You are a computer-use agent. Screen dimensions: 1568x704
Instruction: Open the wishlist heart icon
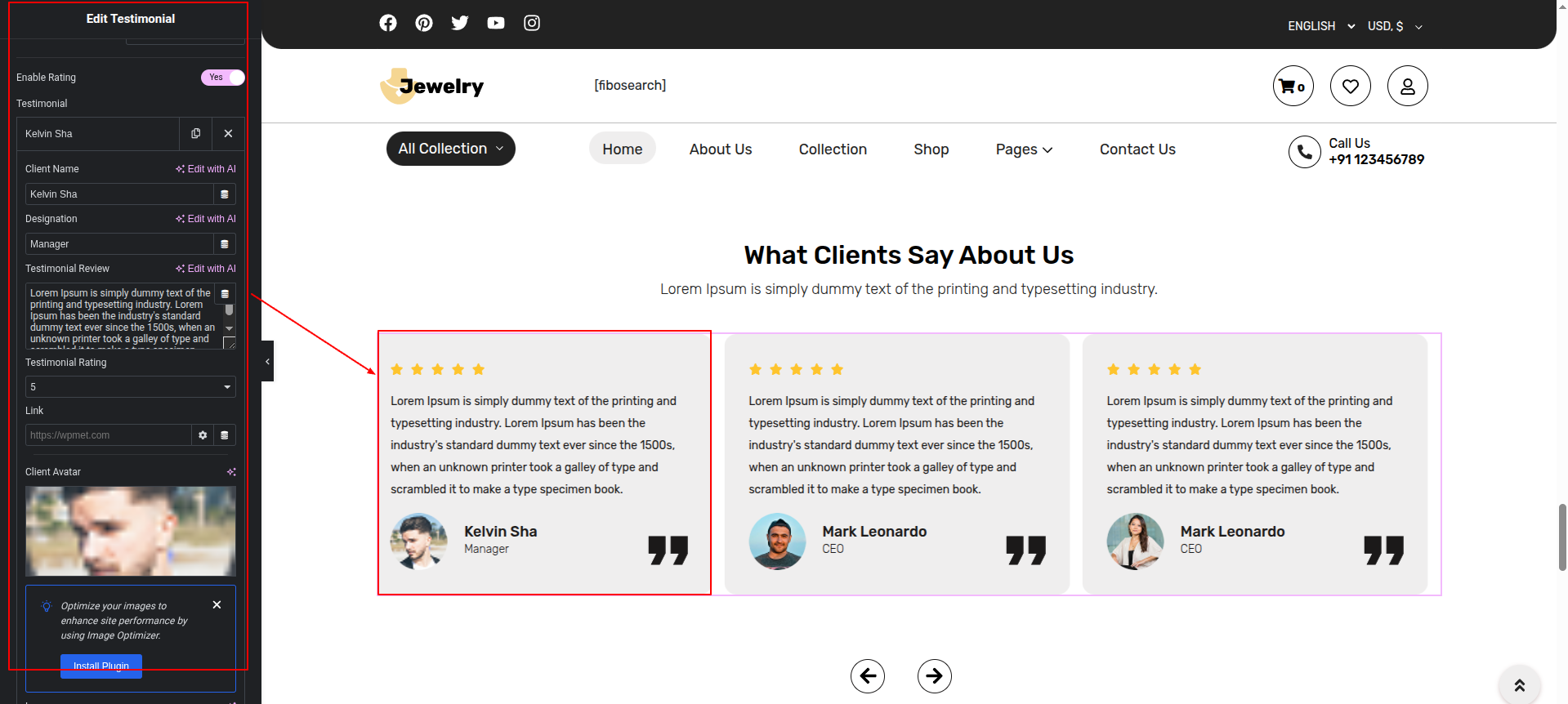click(1350, 86)
